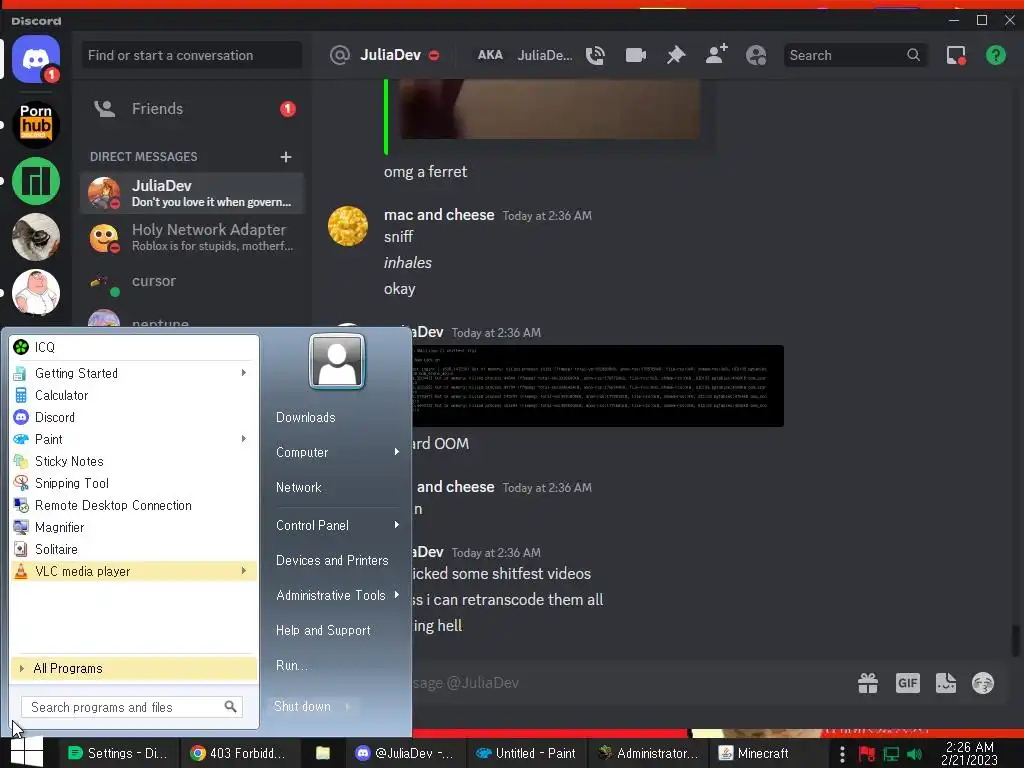Open Sticky Notes from Start menu
This screenshot has width=1024, height=768.
(135, 461)
